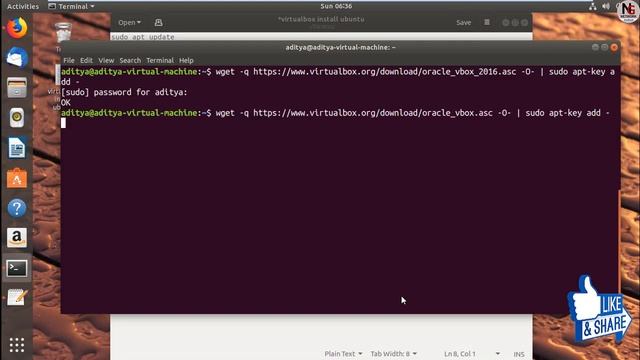Image resolution: width=640 pixels, height=360 pixels.
Task: Launch LibreOffice Writer from the dock
Action: click(x=17, y=148)
